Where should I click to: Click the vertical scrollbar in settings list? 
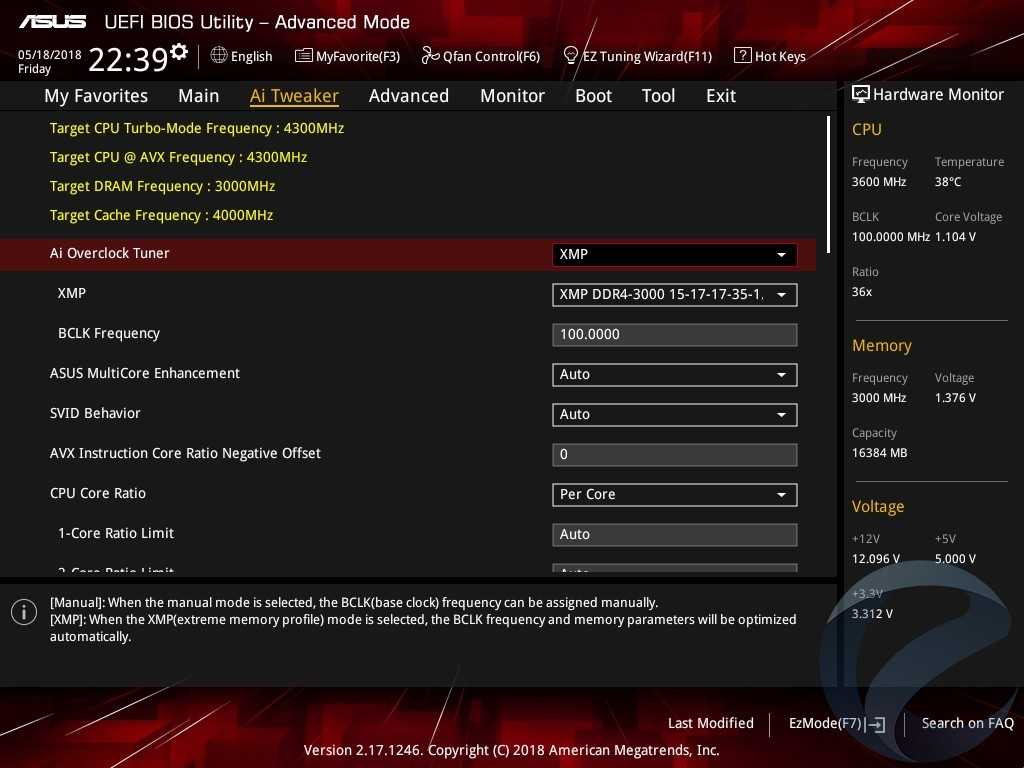(x=828, y=180)
